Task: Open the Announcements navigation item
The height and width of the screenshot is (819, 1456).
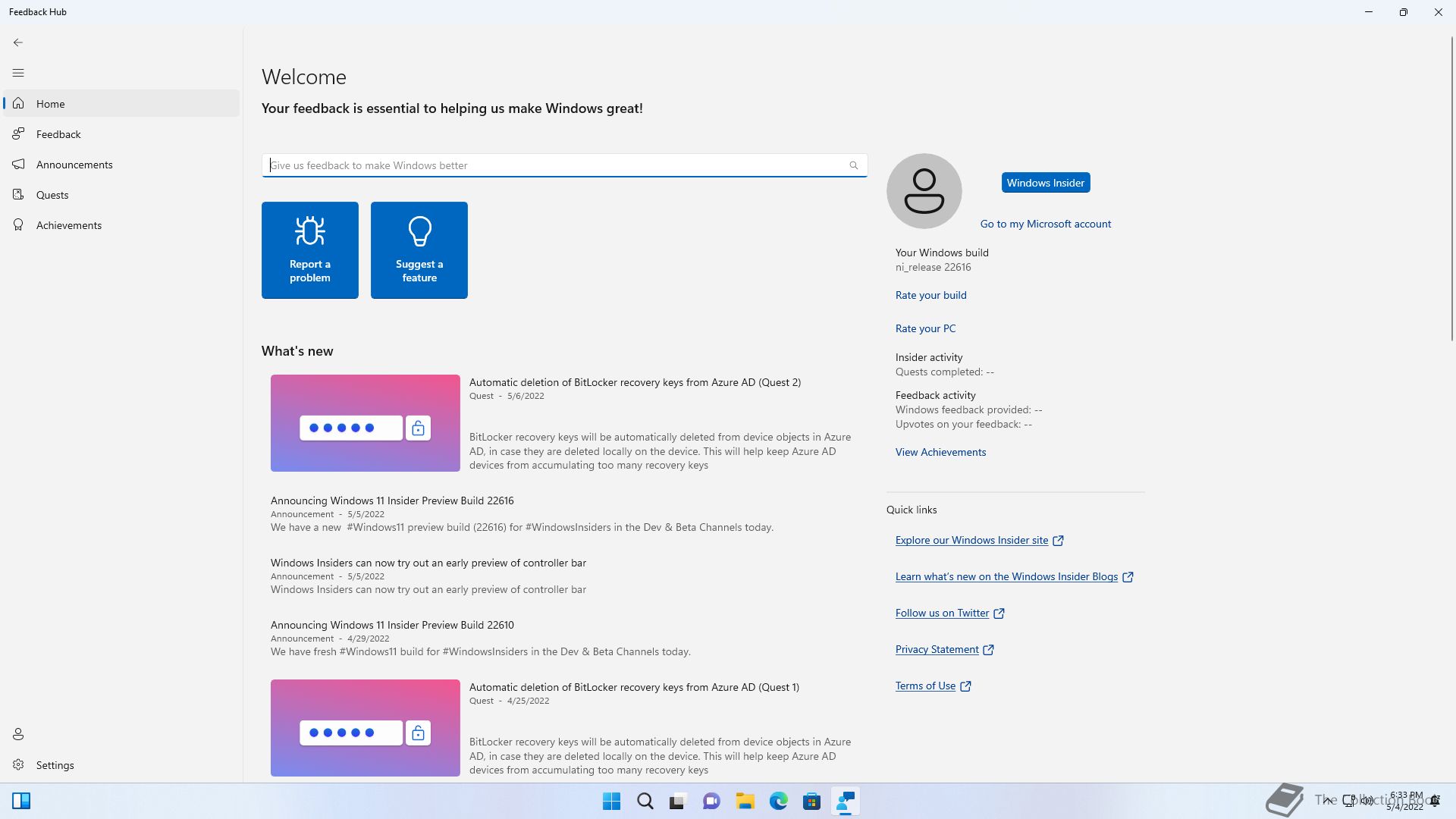Action: 121,165
